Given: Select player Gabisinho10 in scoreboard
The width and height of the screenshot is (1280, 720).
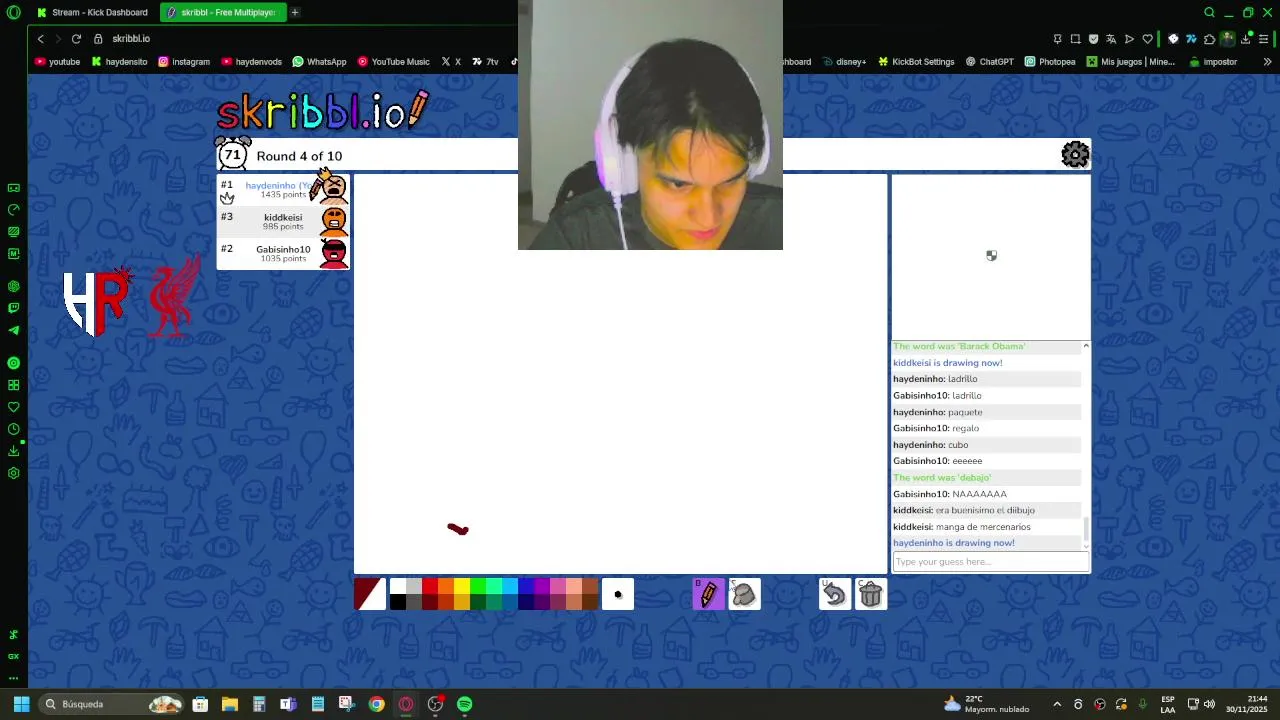Looking at the screenshot, I should [x=283, y=253].
